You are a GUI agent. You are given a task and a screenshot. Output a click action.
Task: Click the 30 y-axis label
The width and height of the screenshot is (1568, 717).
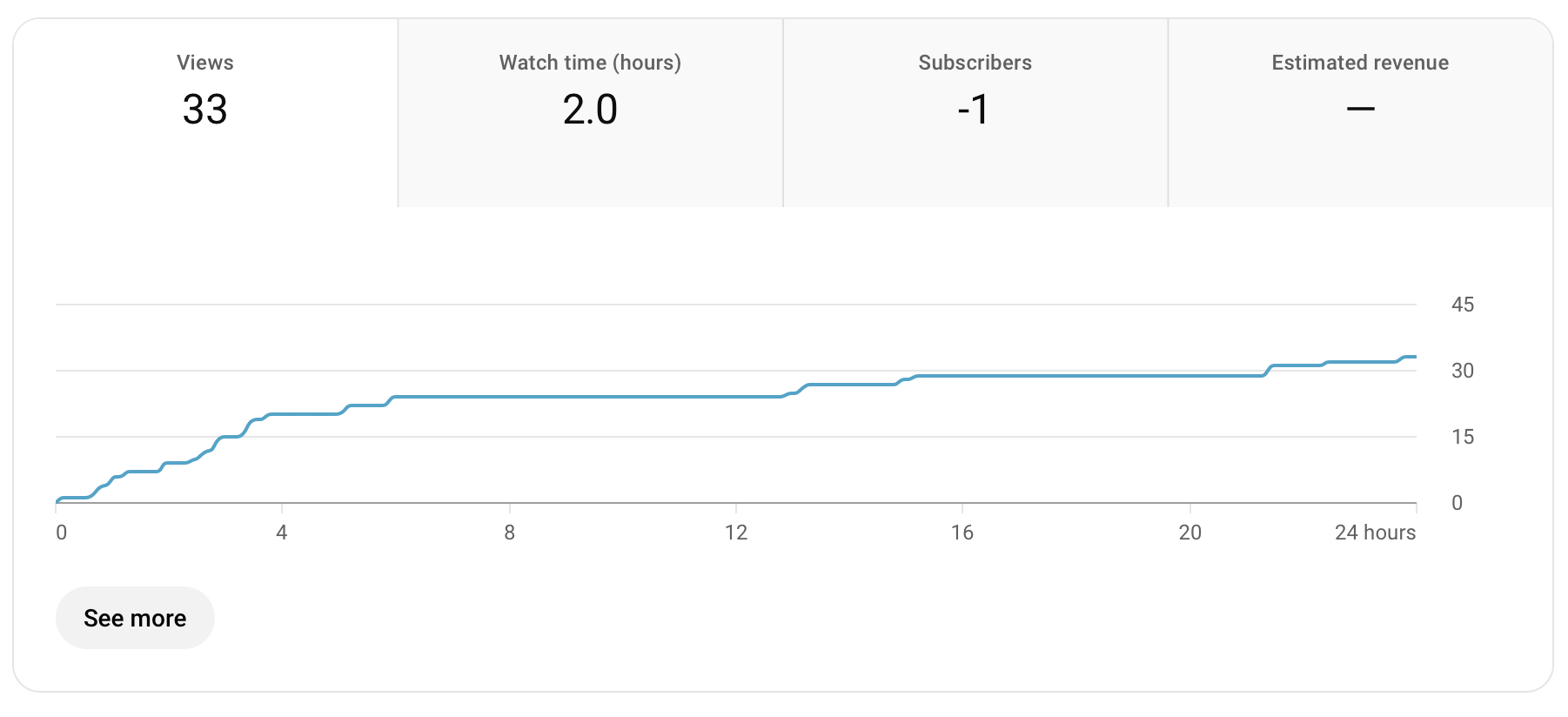[x=1463, y=371]
